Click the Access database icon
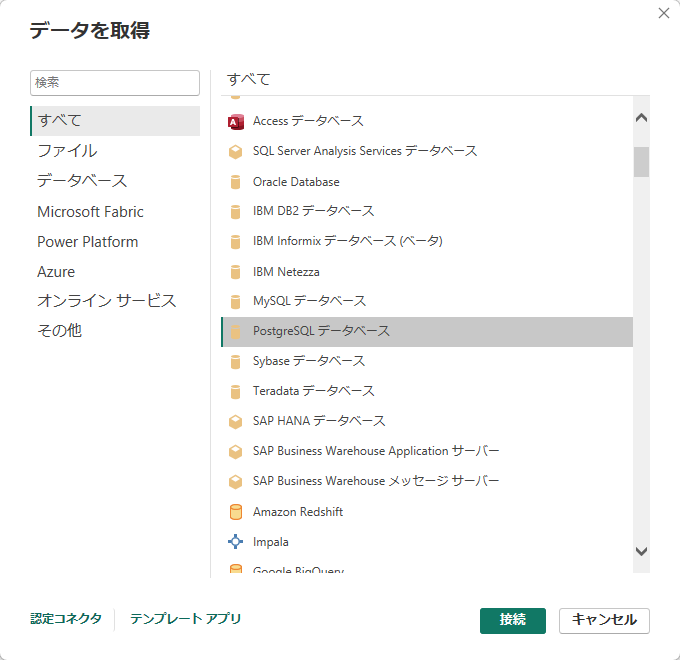The image size is (680, 660). (235, 122)
